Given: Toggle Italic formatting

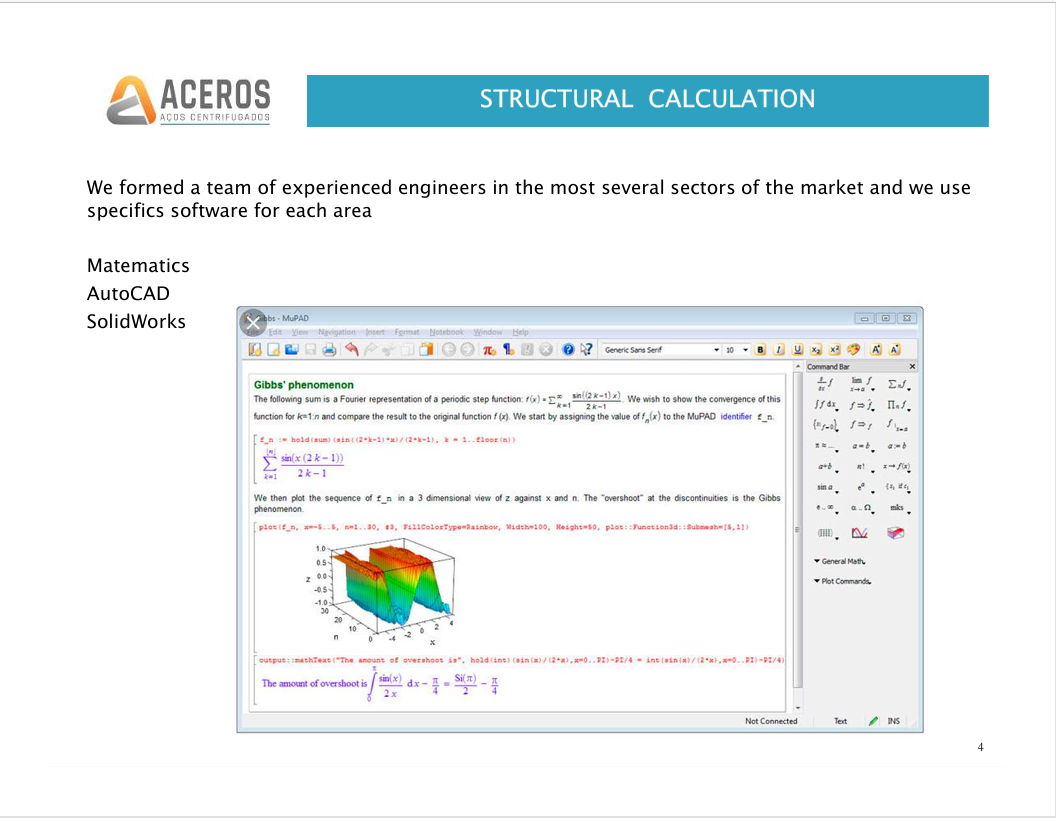Looking at the screenshot, I should click(779, 349).
